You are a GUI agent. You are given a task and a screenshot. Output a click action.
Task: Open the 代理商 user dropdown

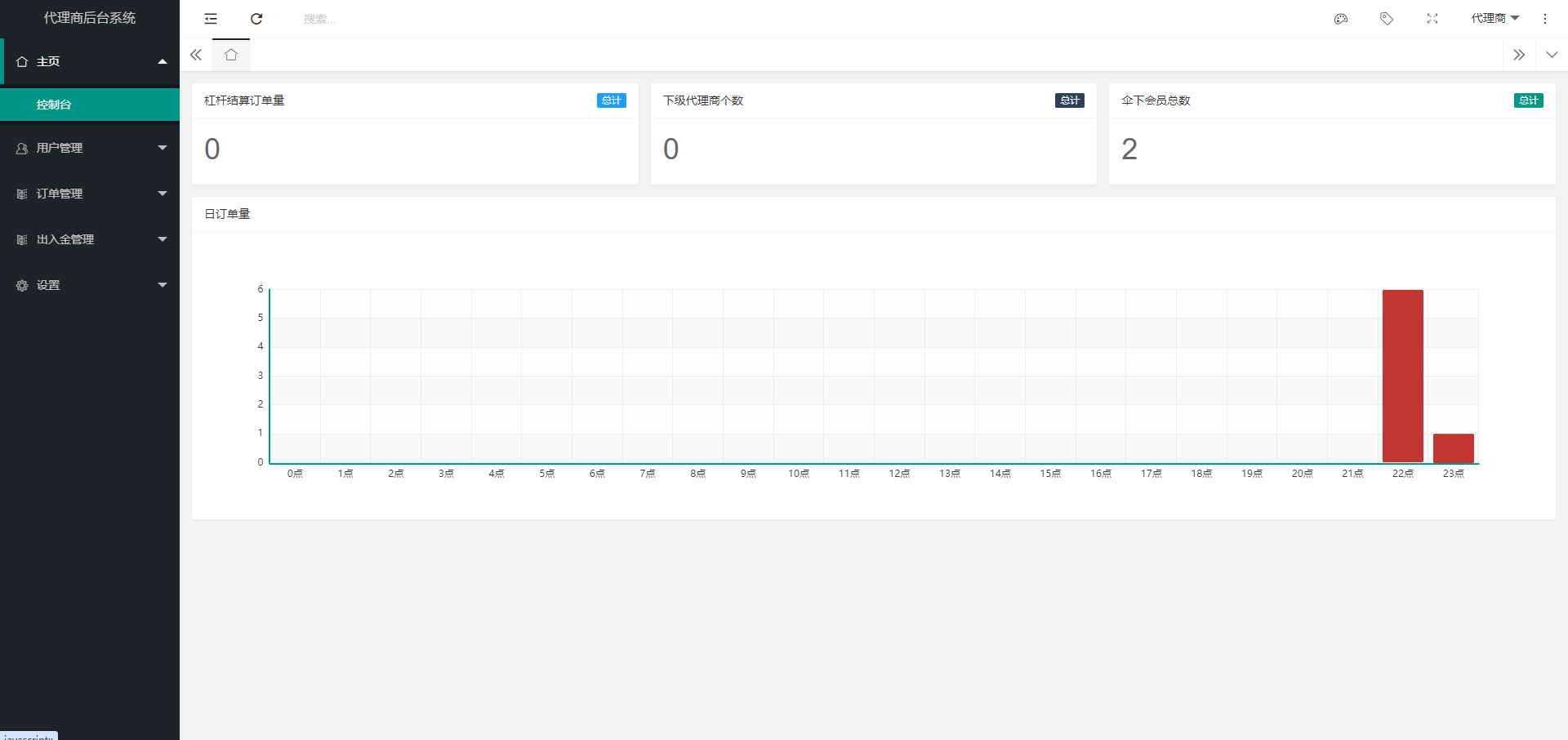coord(1495,18)
